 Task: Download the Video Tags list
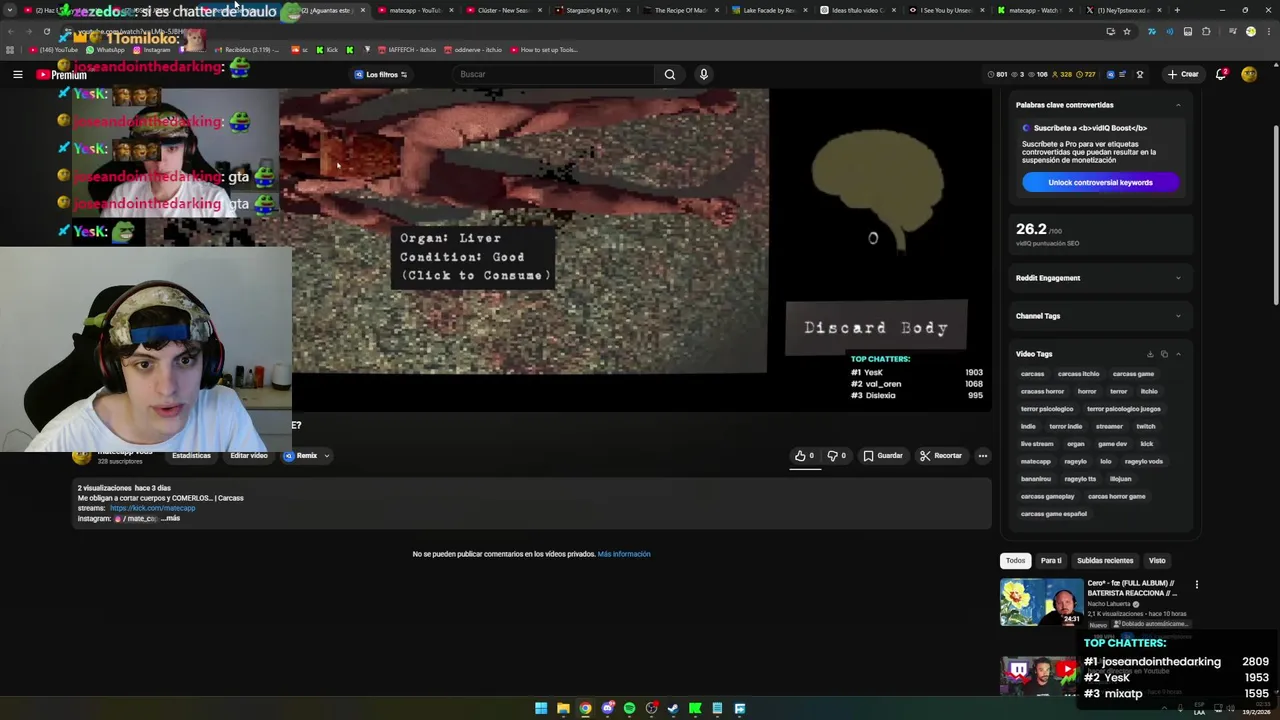[1150, 354]
